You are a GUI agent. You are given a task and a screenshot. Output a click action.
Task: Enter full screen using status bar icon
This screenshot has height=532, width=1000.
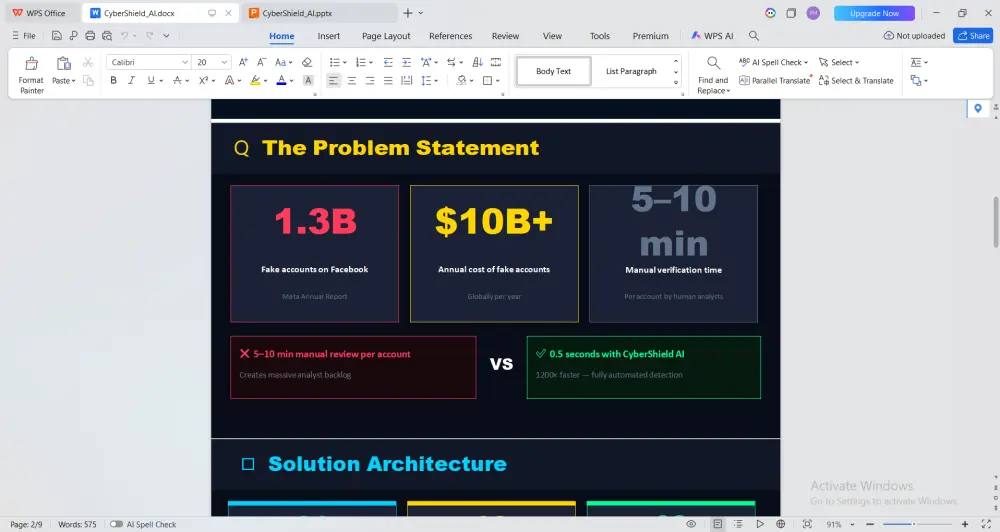pyautogui.click(x=986, y=524)
